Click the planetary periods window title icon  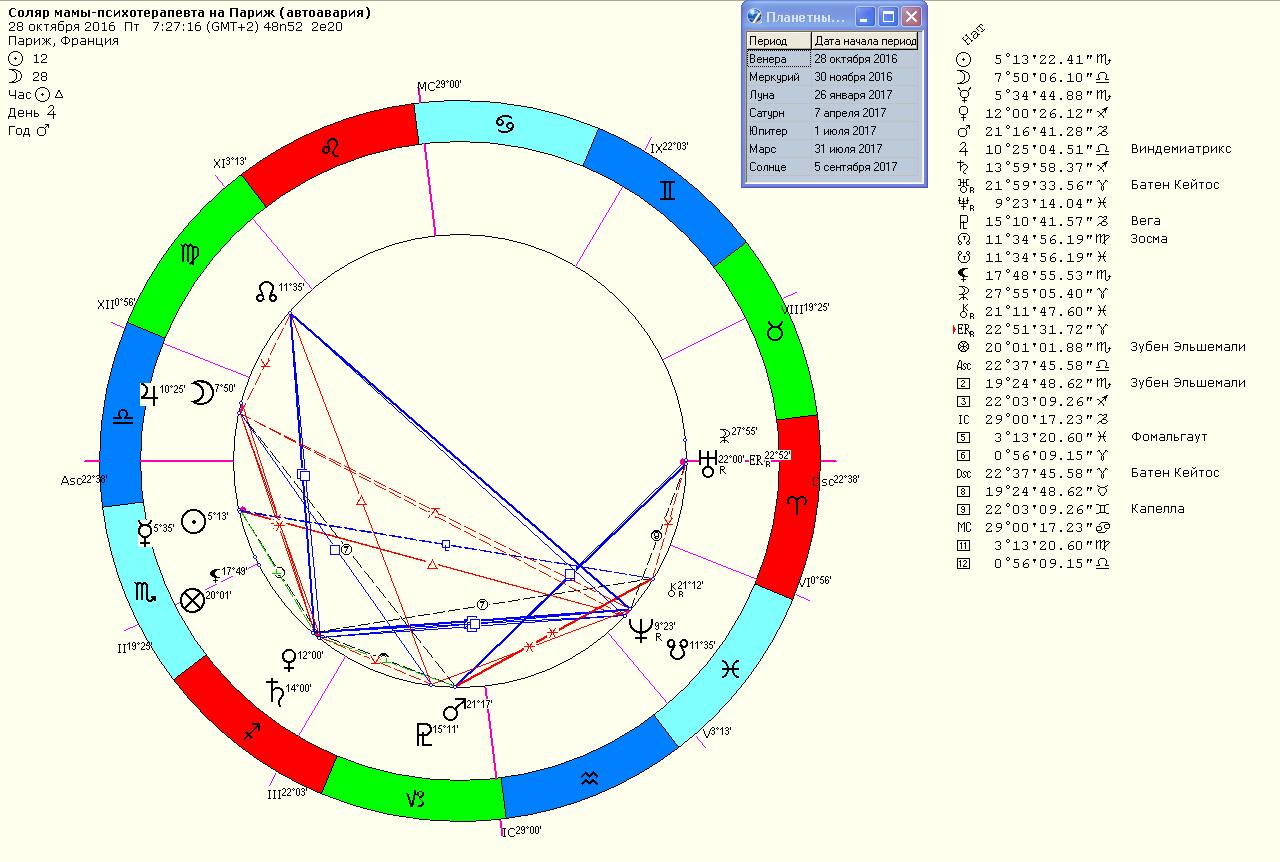coord(756,17)
